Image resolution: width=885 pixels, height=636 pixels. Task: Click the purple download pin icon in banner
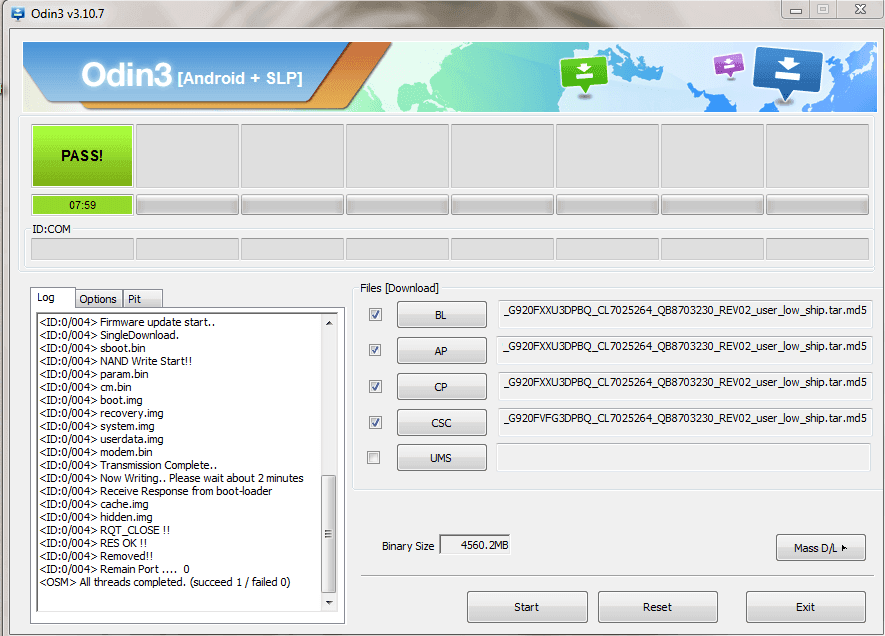(729, 64)
